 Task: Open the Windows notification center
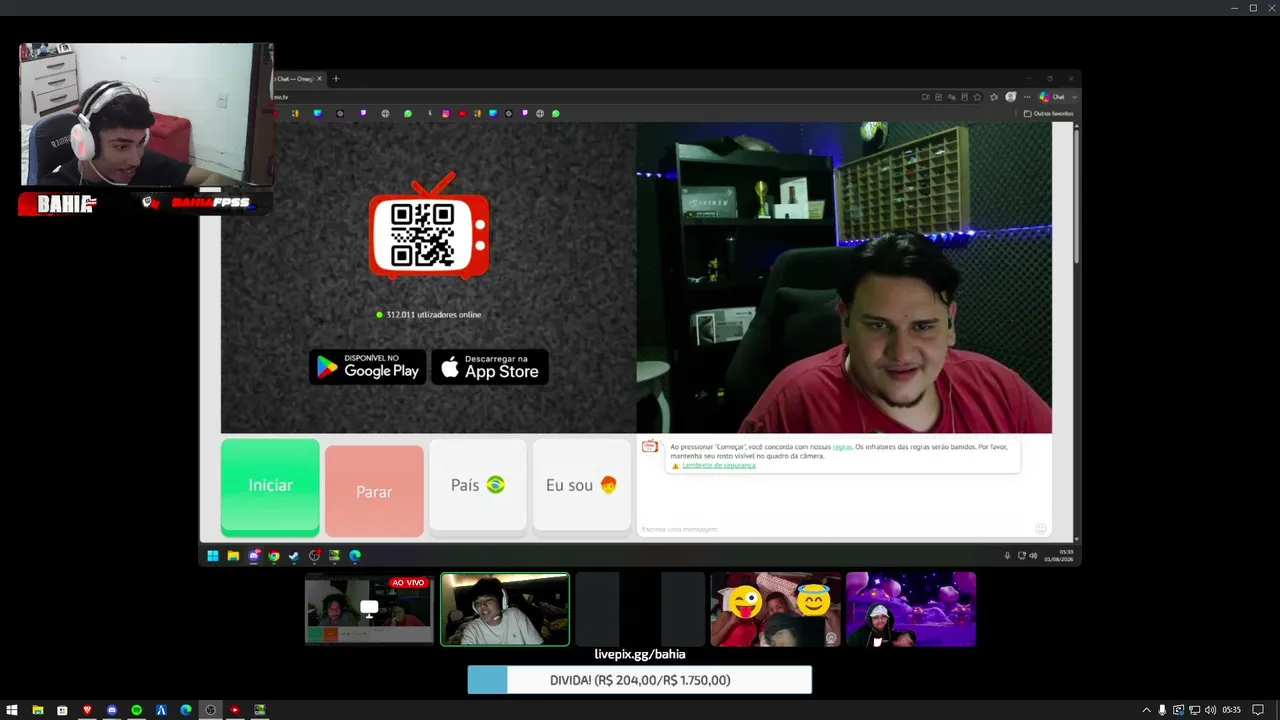[x=1258, y=710]
